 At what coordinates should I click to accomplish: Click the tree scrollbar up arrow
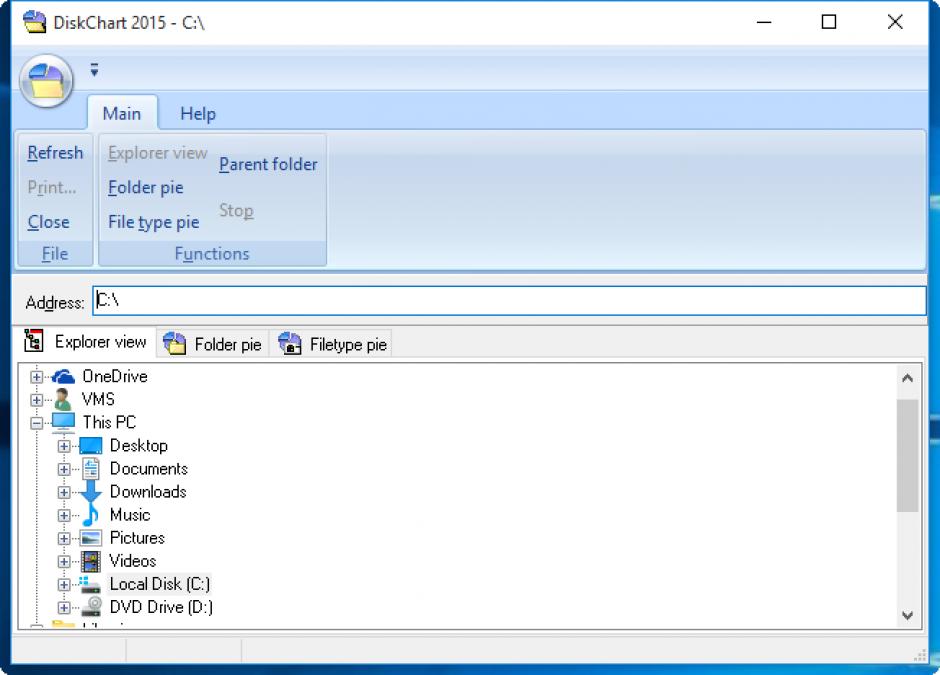point(907,378)
